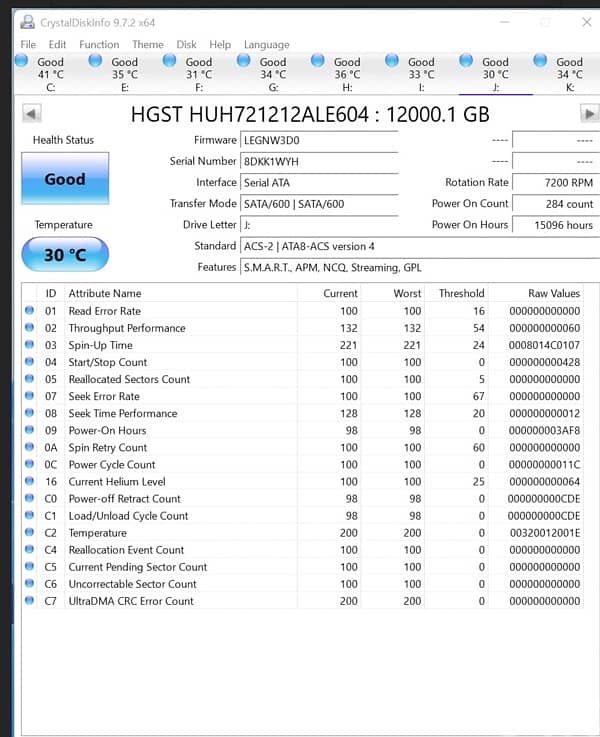600x737 pixels.
Task: Select disk E: status icon
Action: [x=95, y=60]
